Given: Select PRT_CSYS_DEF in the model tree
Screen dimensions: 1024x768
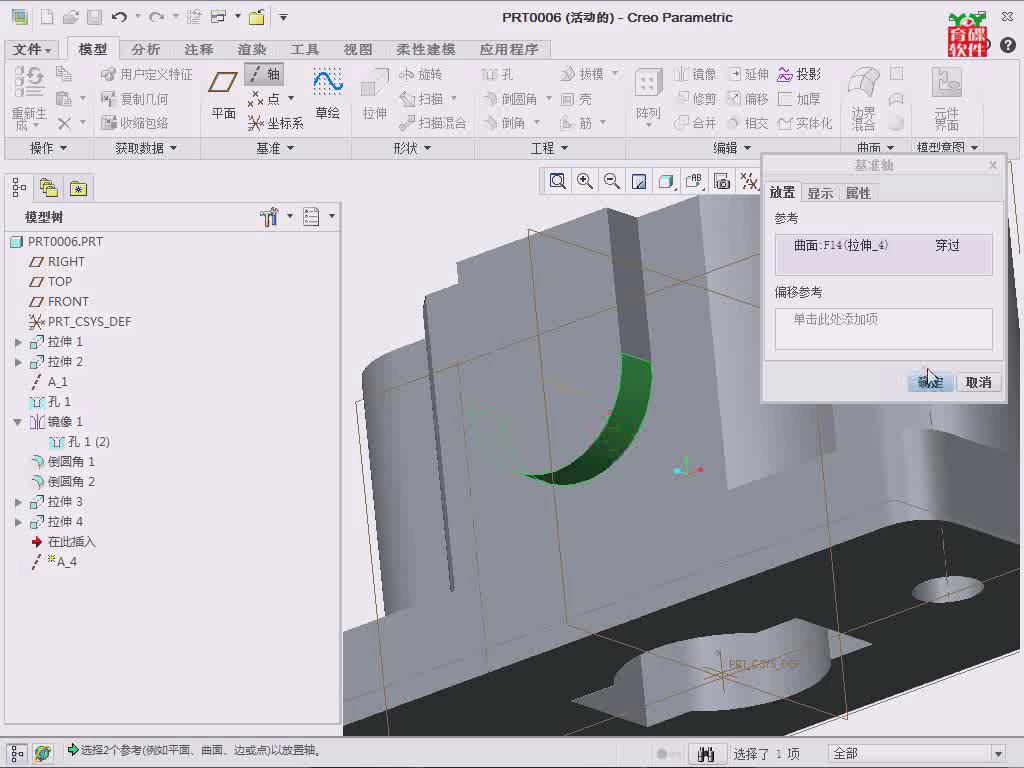Looking at the screenshot, I should point(80,321).
